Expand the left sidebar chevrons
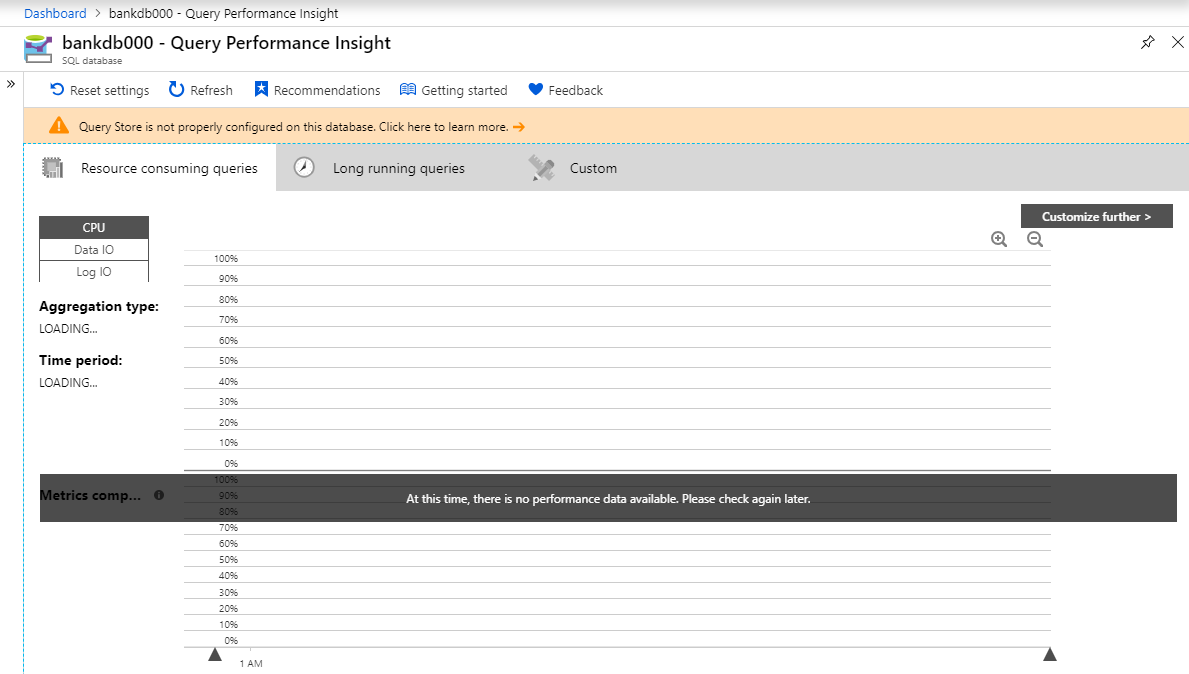The height and width of the screenshot is (674, 1189). click(11, 84)
